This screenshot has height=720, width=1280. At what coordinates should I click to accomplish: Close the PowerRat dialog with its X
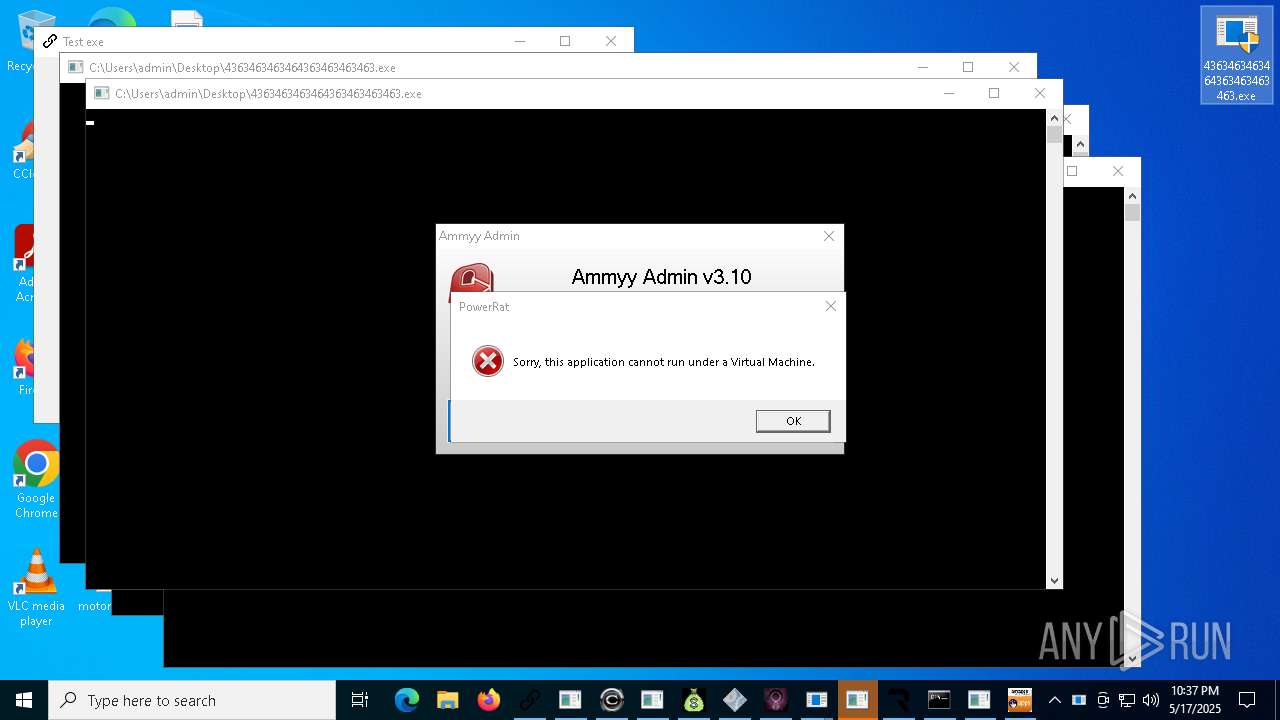click(x=830, y=306)
